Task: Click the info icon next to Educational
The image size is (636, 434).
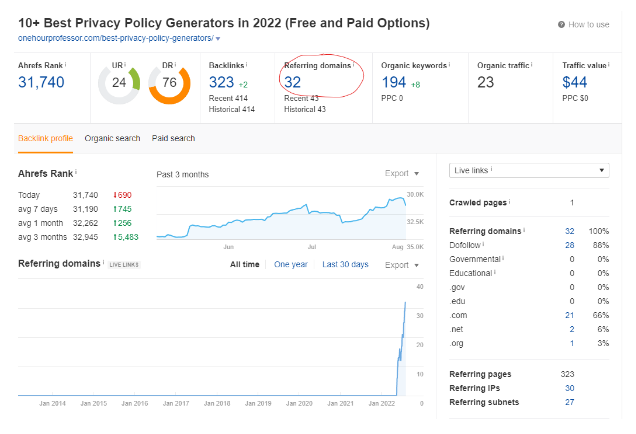Action: point(495,272)
